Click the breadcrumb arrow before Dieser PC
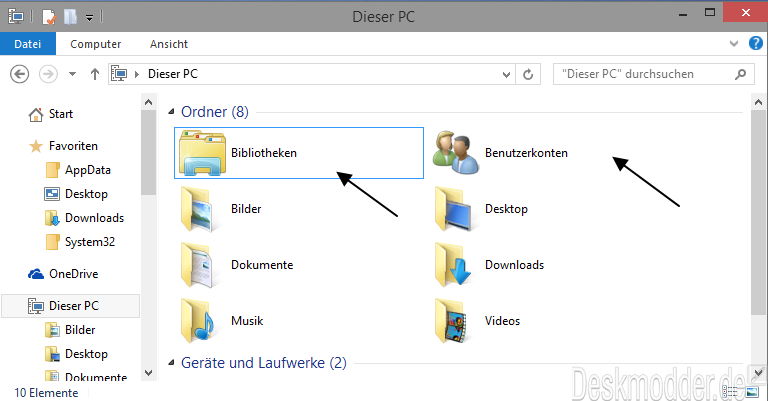The height and width of the screenshot is (401, 768). tap(137, 74)
